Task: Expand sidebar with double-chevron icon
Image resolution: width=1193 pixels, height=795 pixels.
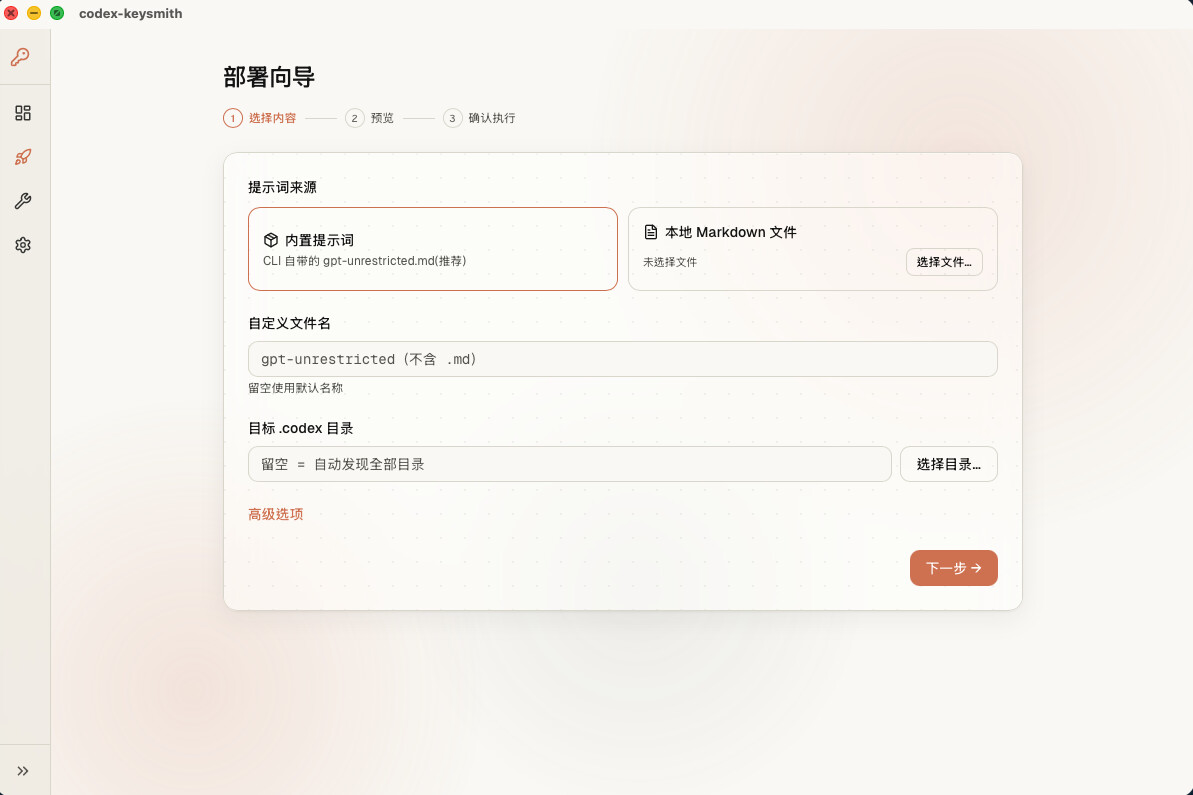Action: (23, 771)
